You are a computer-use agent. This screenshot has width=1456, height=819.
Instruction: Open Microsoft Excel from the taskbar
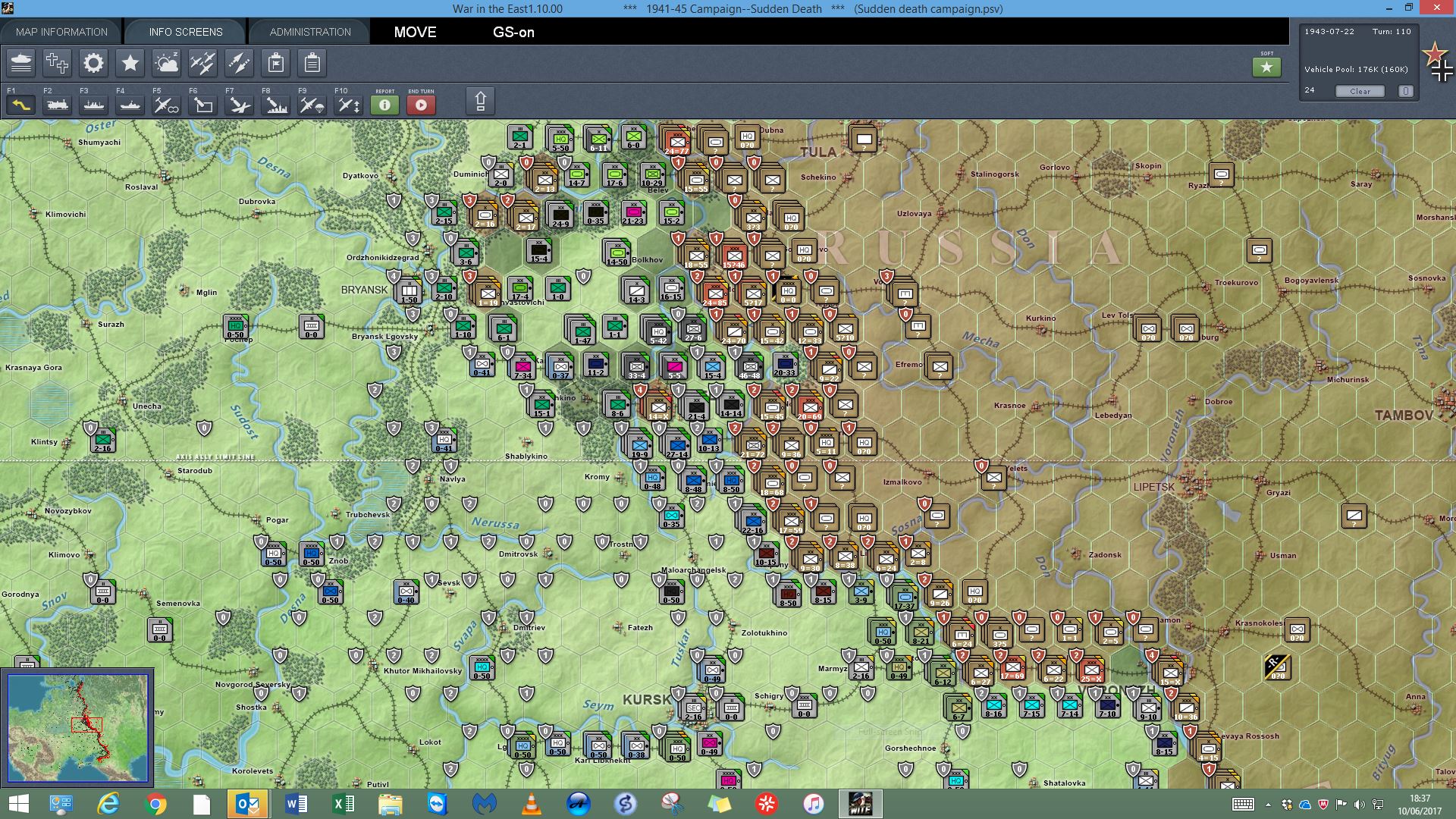pos(343,804)
